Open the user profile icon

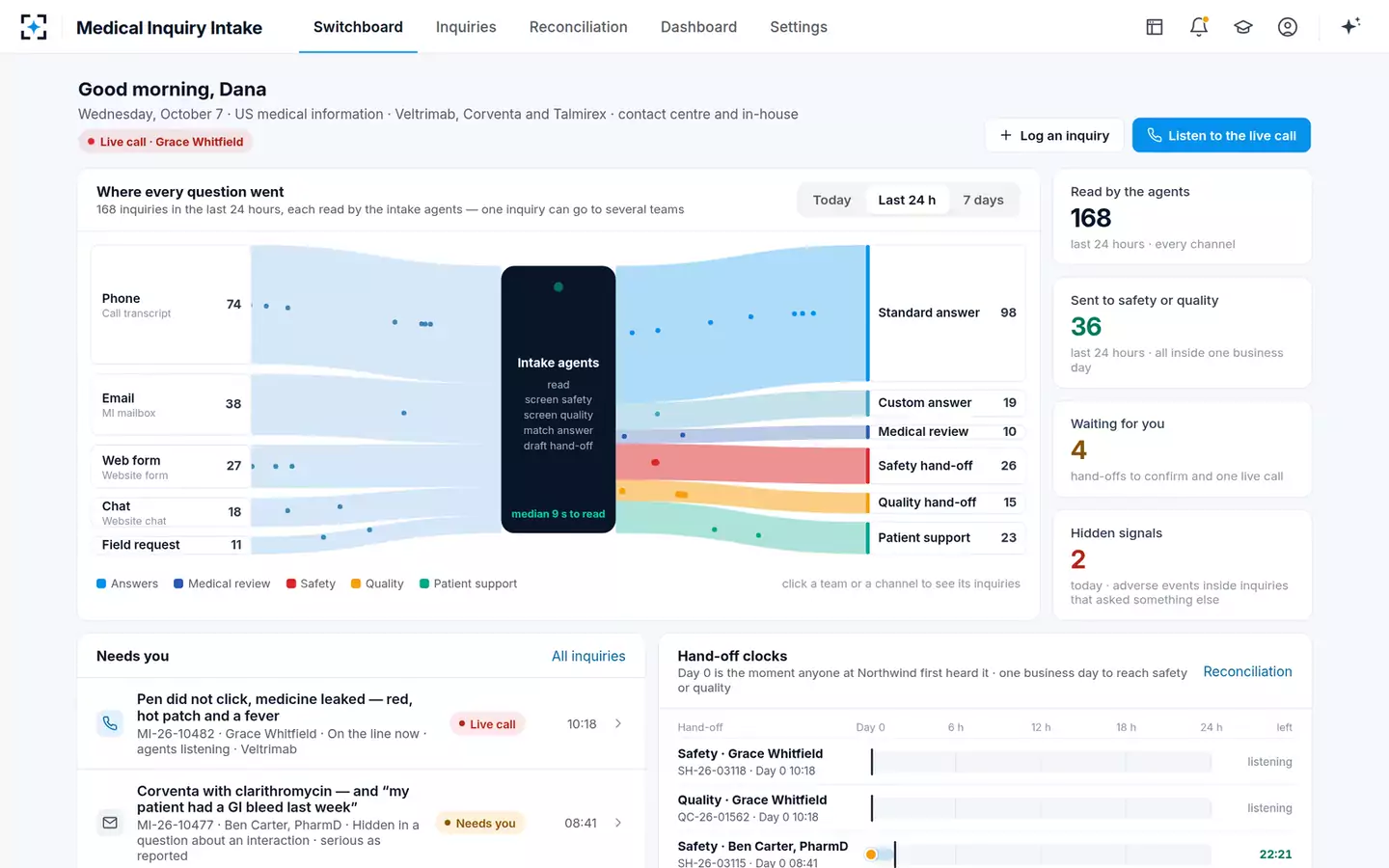click(1288, 27)
